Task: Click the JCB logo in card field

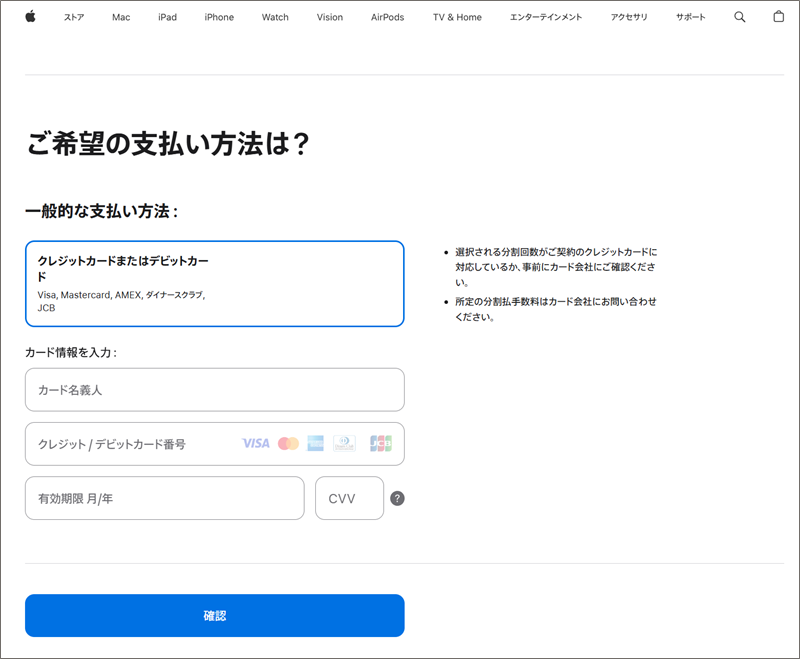Action: [x=380, y=443]
